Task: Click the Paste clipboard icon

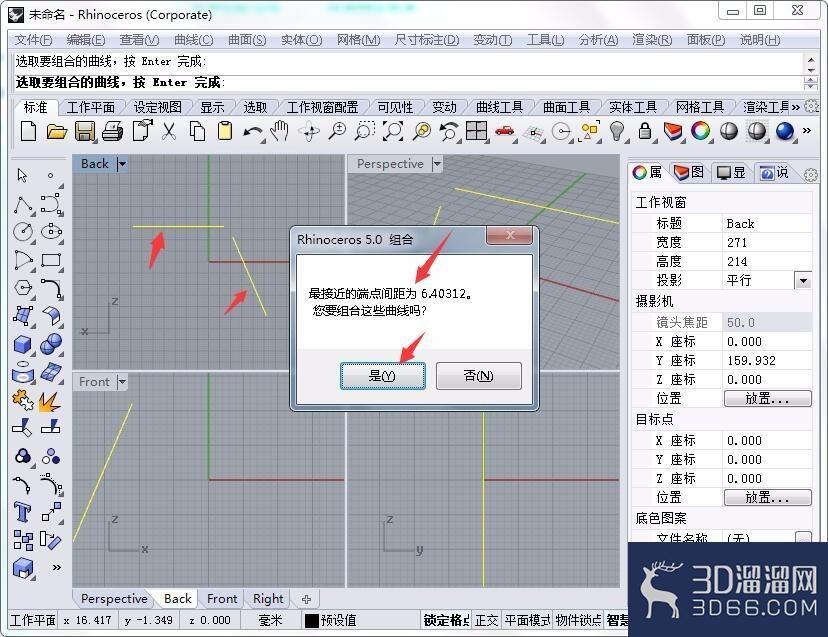Action: [x=225, y=131]
